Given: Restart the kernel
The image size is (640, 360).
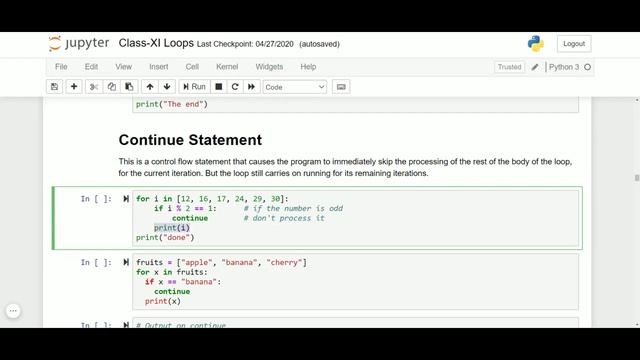Looking at the screenshot, I should point(235,87).
